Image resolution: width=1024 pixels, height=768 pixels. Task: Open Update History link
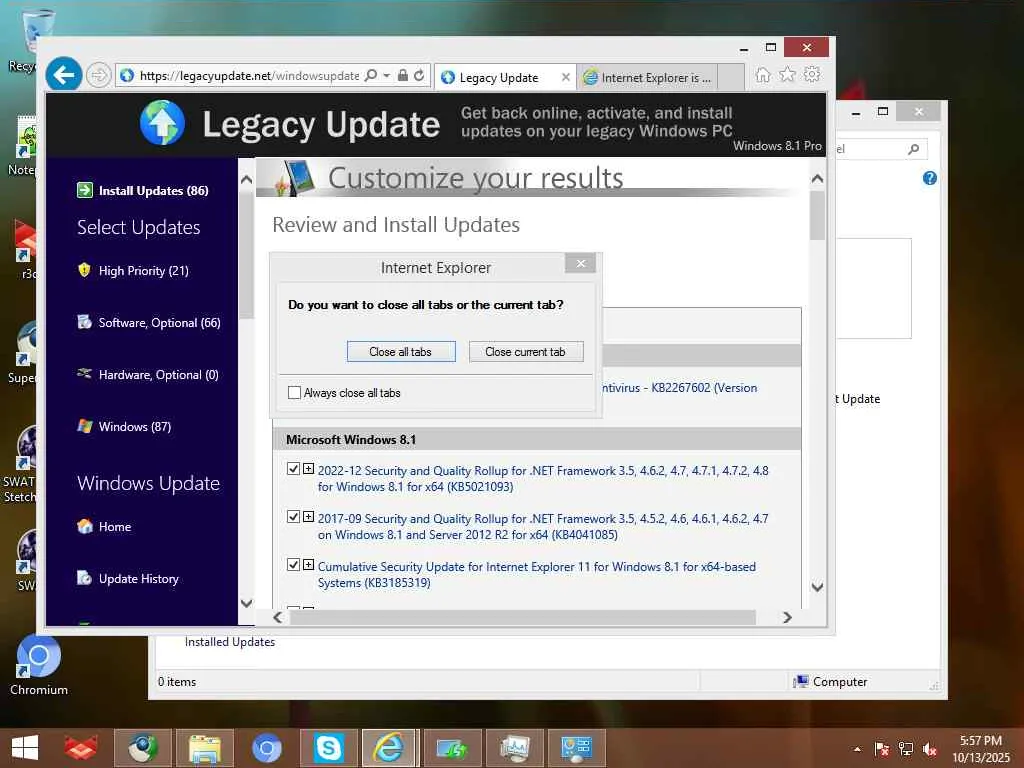pos(138,579)
